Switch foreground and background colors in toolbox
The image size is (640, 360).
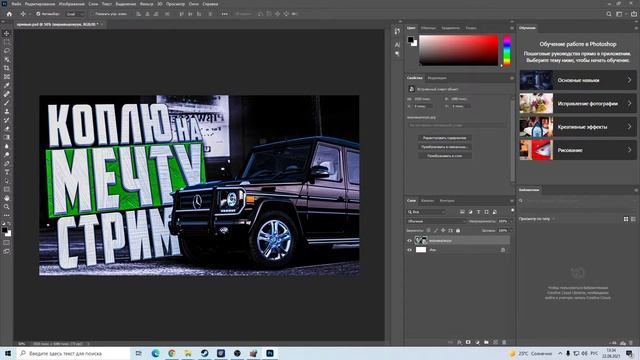[x=10, y=224]
